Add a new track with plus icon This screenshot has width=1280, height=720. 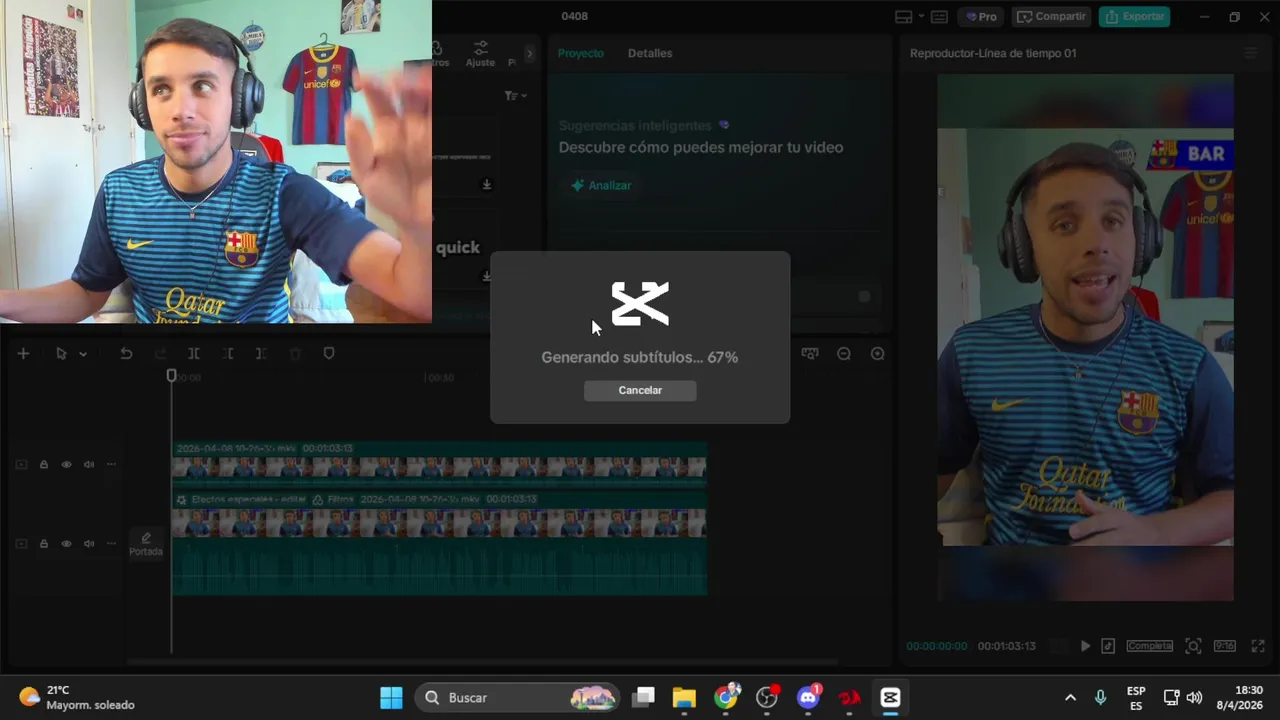pos(23,353)
